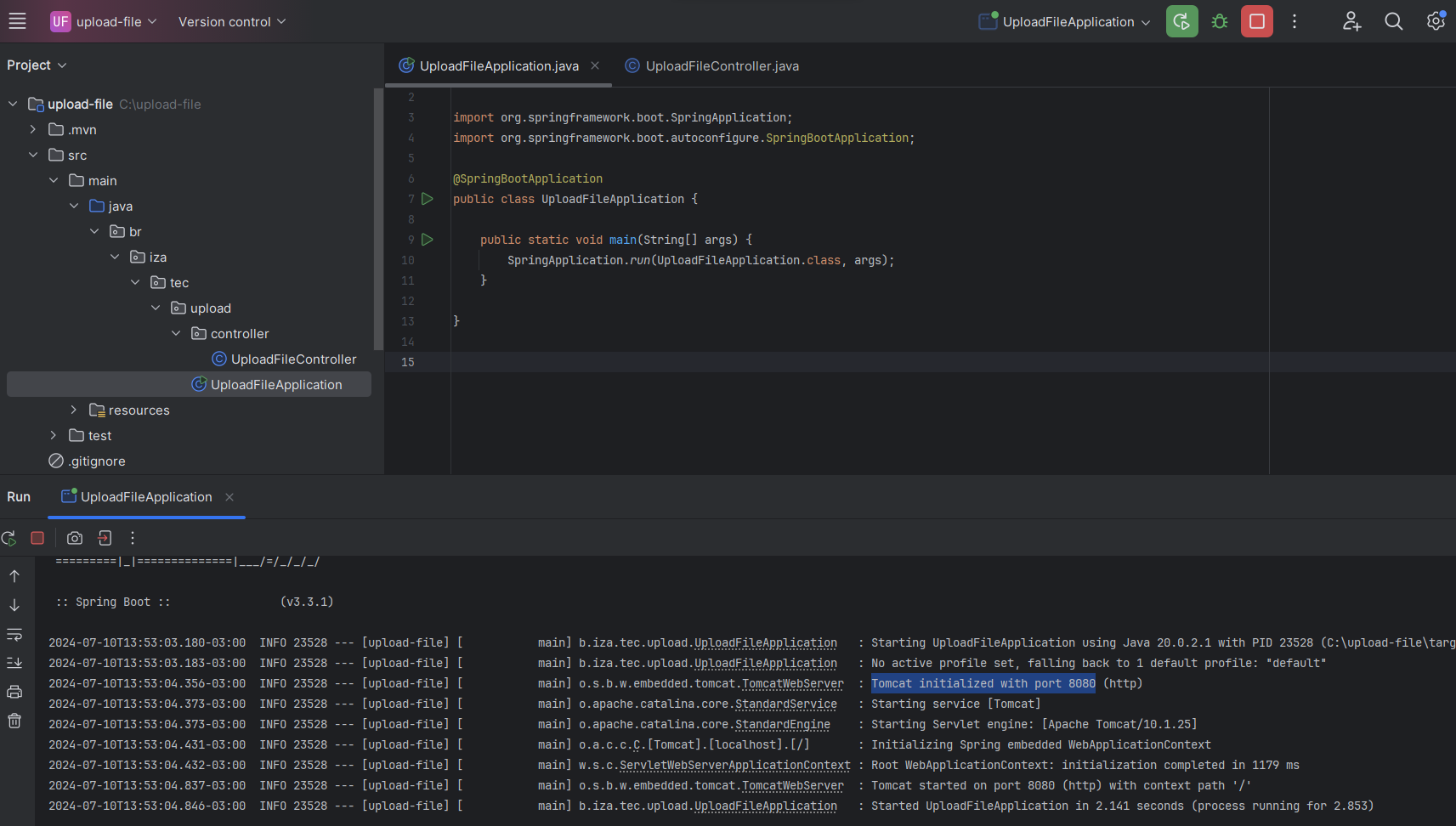The width and height of the screenshot is (1456, 826).
Task: Print console output with printer icon
Action: (x=14, y=692)
